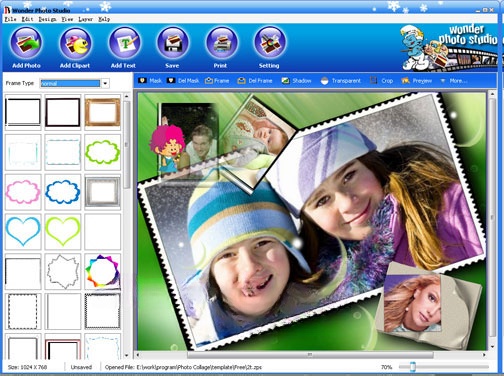Click the Add Clipart icon
Image resolution: width=504 pixels, height=376 pixels.
75,43
